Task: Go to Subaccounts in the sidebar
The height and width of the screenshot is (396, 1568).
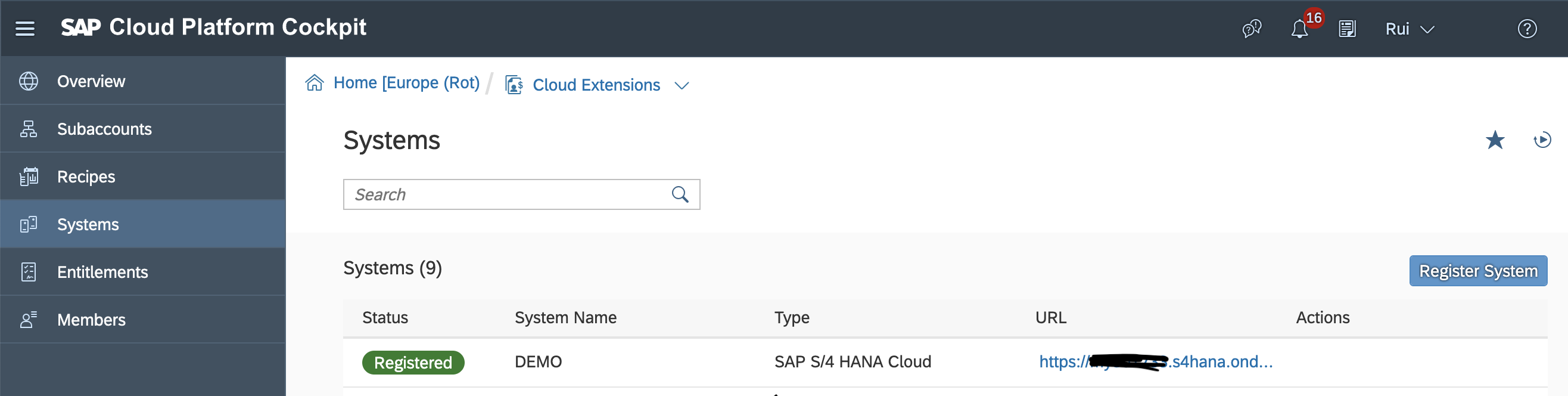Action: coord(104,129)
